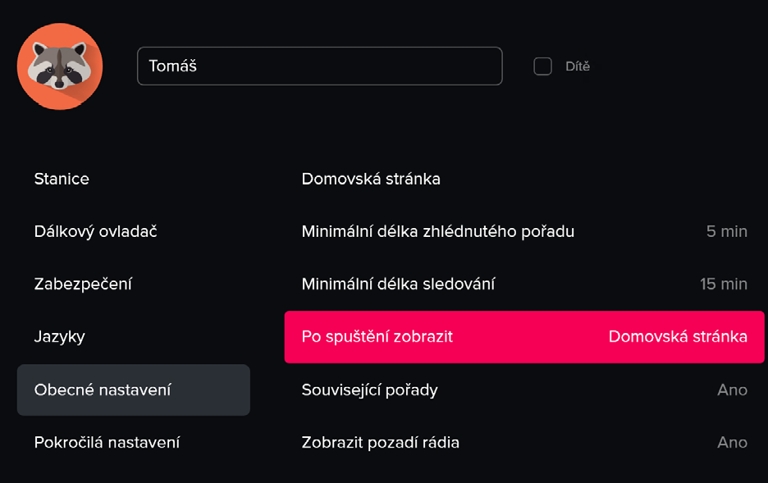Image resolution: width=768 pixels, height=483 pixels.
Task: Toggle the Dítě checkbox
Action: 543,66
